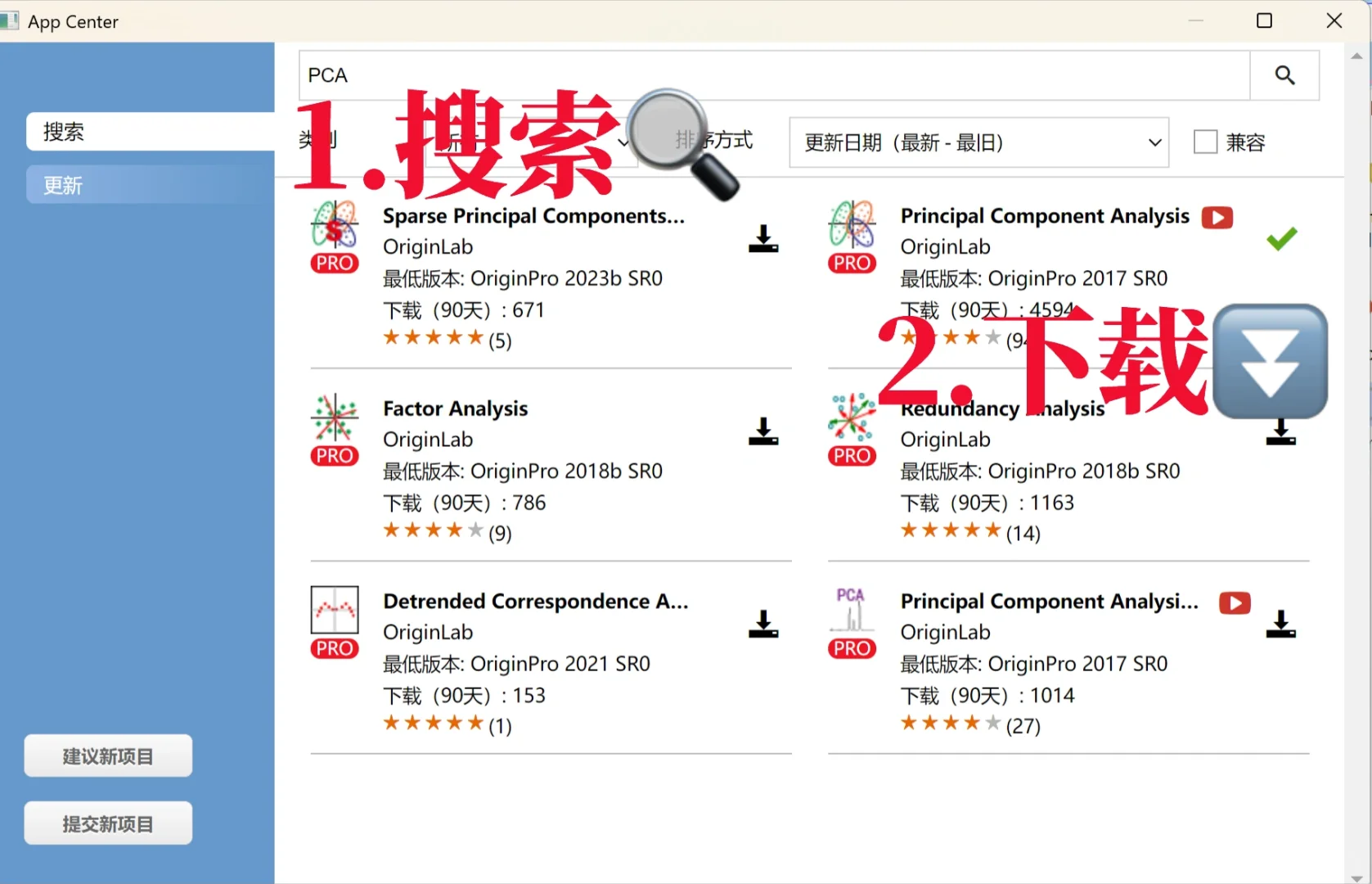The image size is (1372, 884).
Task: Open the 更新日期 sort order dropdown
Action: pyautogui.click(x=978, y=142)
